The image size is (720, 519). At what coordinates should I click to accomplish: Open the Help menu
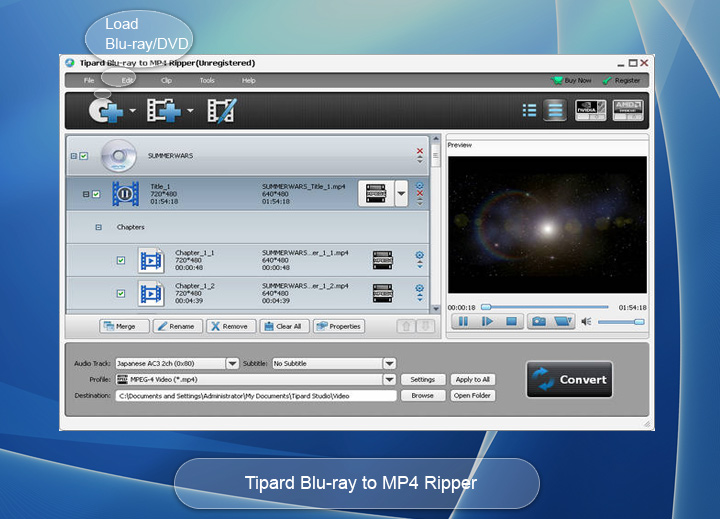tap(248, 80)
